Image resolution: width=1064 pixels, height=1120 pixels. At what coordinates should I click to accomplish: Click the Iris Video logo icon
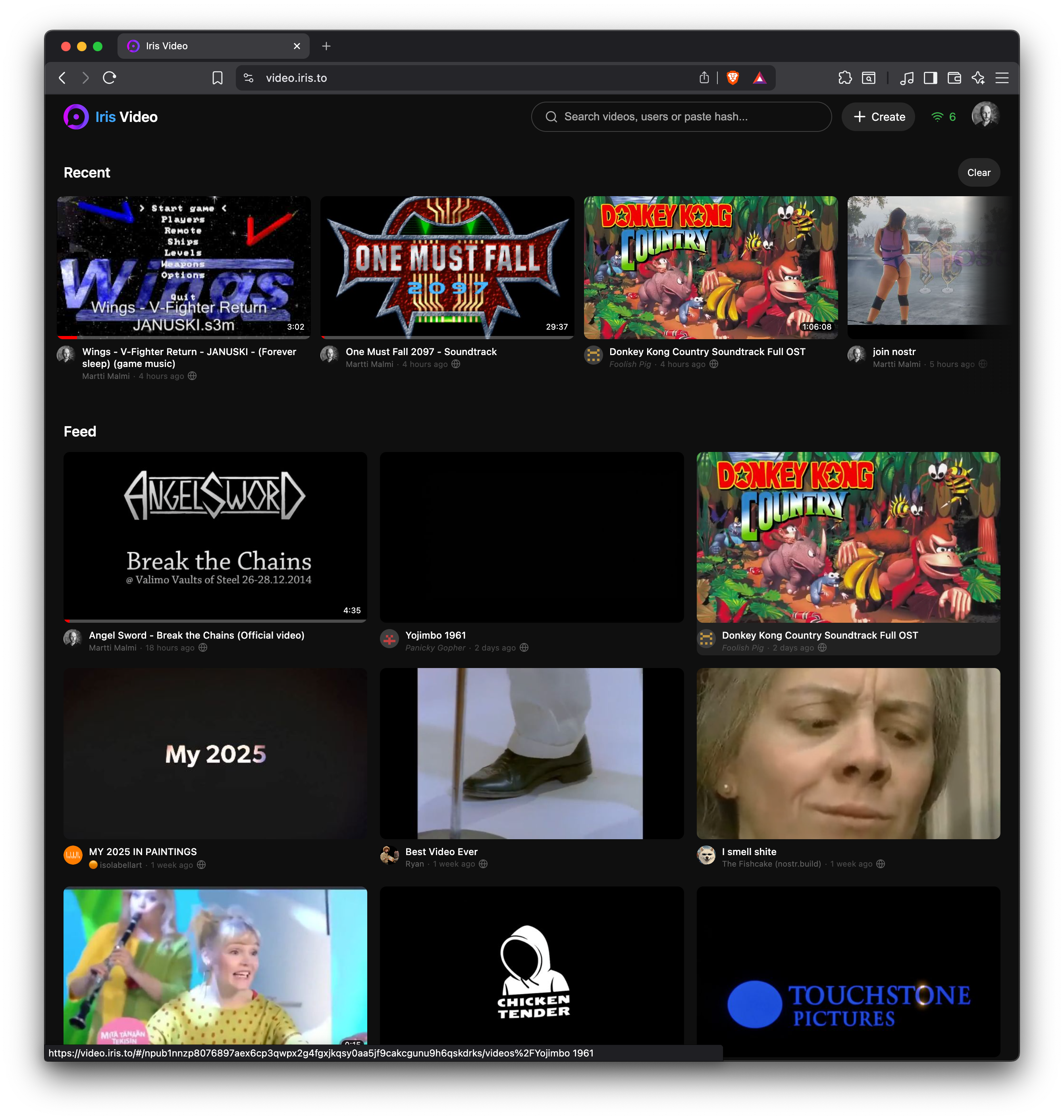(x=76, y=117)
